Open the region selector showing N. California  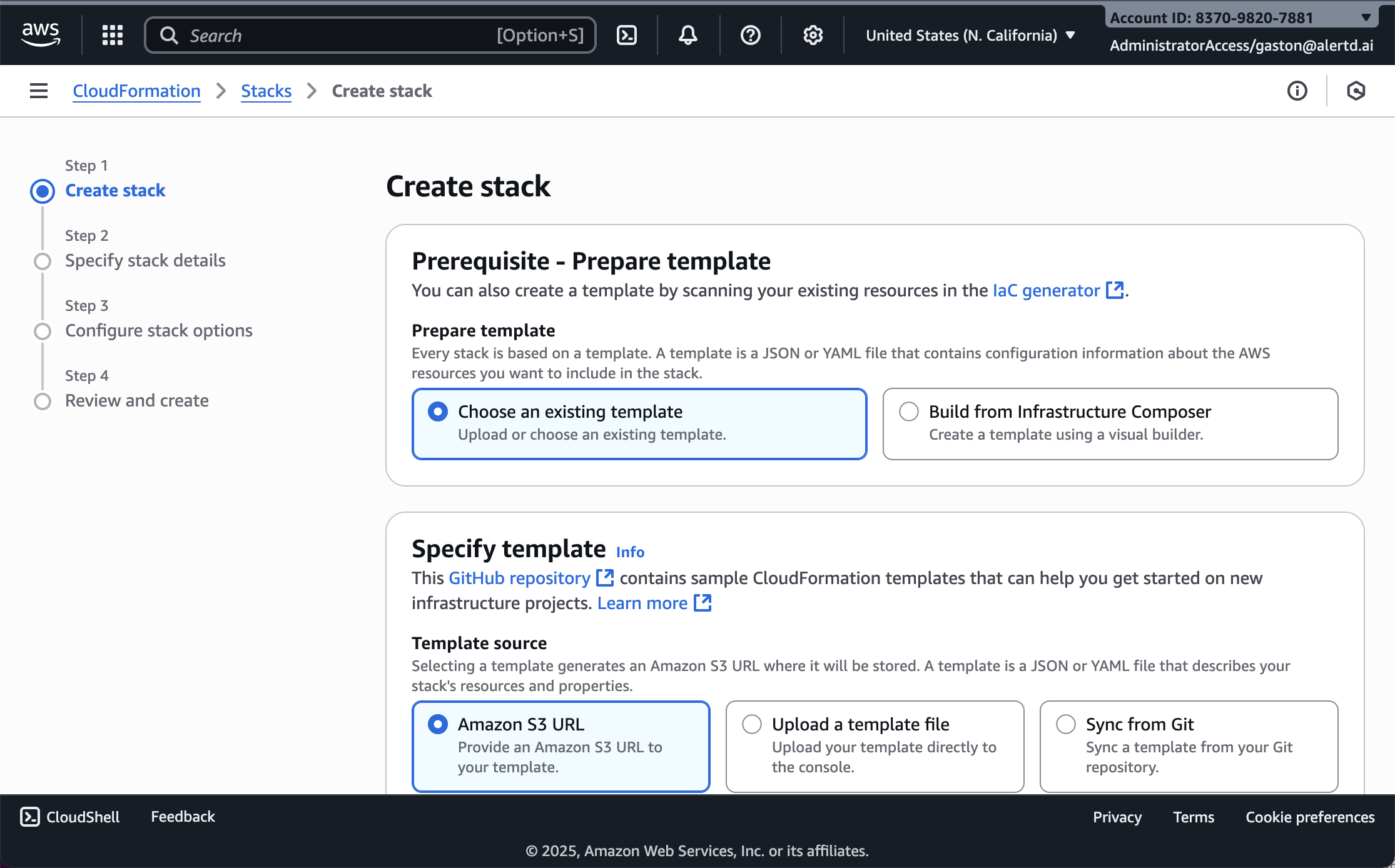[x=968, y=35]
